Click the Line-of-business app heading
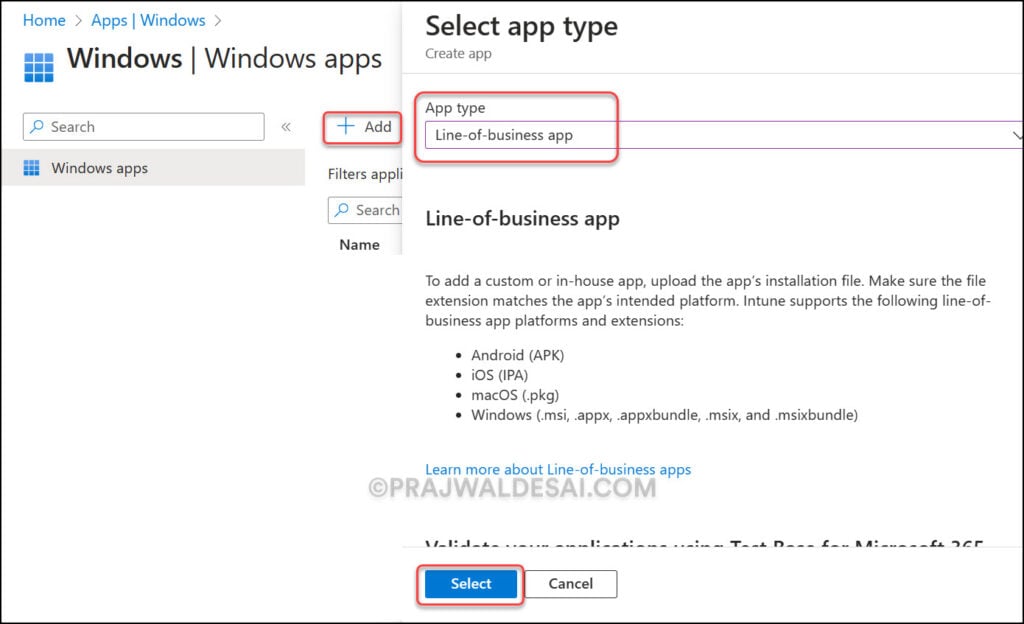 [522, 219]
